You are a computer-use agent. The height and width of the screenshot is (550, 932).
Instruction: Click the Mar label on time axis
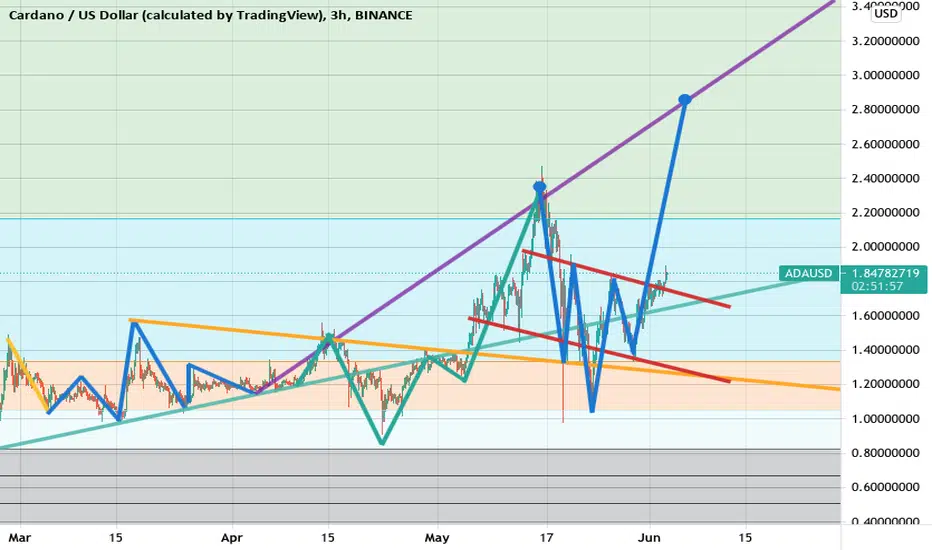20,538
